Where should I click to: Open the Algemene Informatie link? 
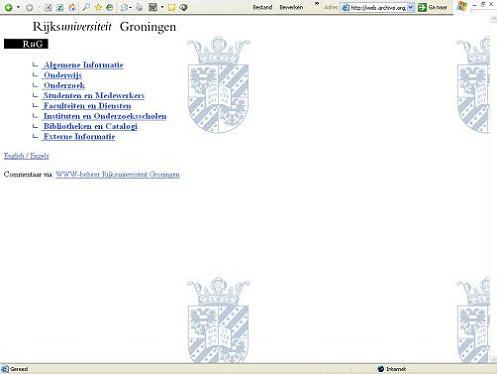click(x=83, y=65)
